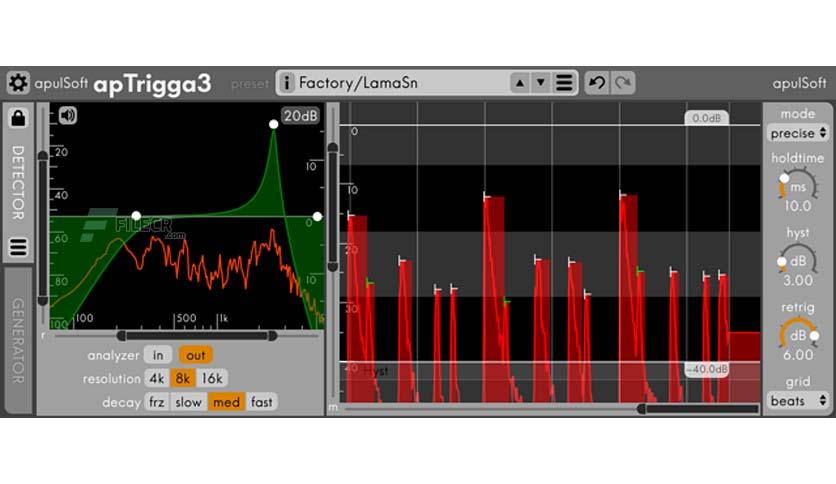Set analyzer decay to fast
The height and width of the screenshot is (484, 836).
[261, 402]
